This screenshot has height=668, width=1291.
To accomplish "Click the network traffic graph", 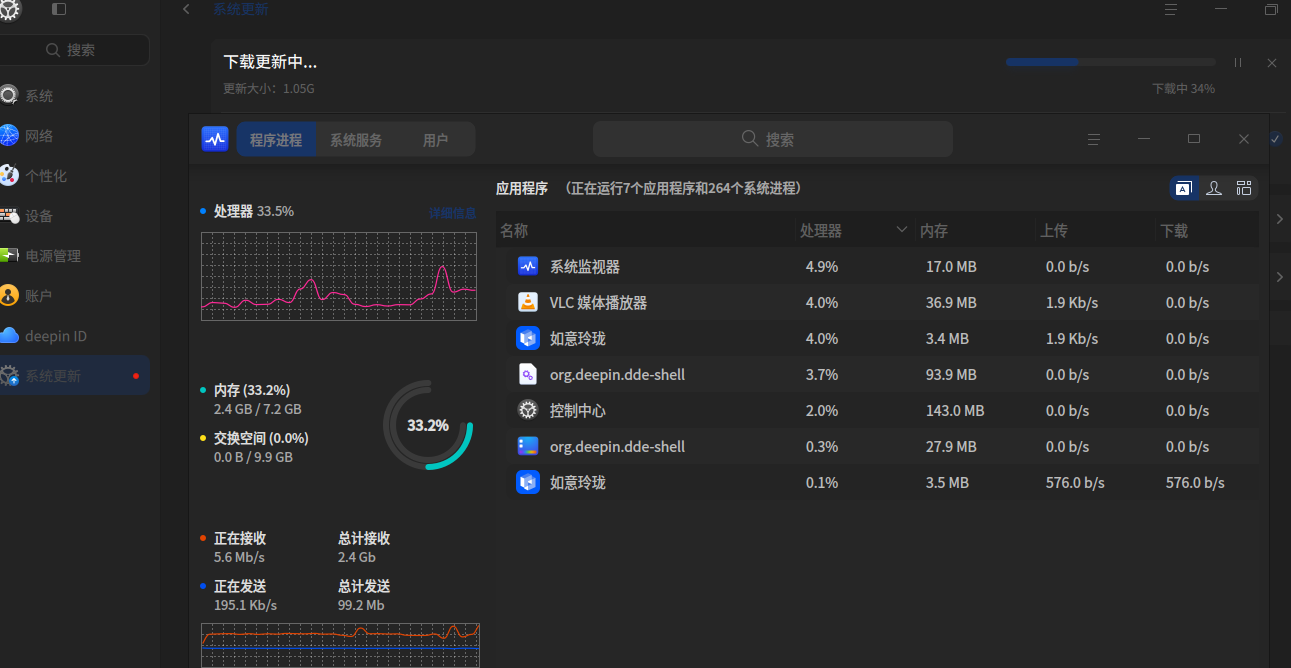I will click(341, 644).
